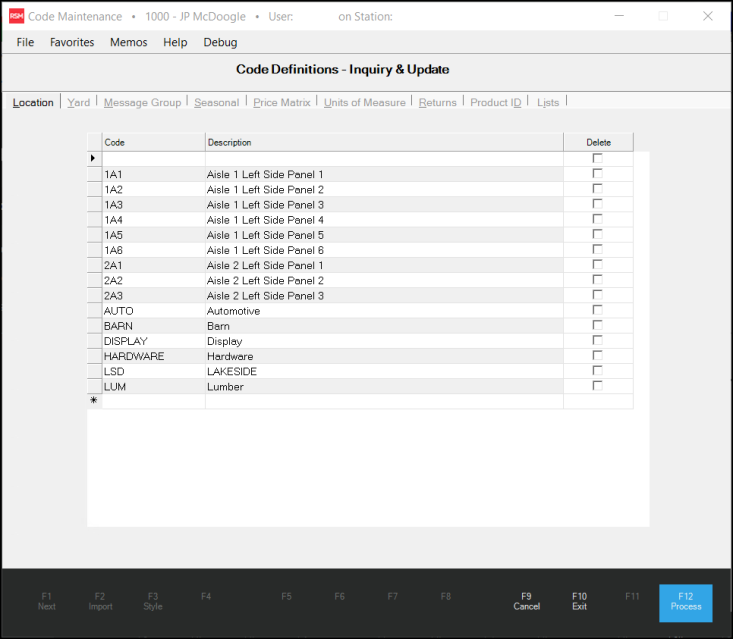Screen dimensions: 733x639
Task: Click 'Aisle 1 Left Side Panel 1' description
Action: tap(384, 174)
